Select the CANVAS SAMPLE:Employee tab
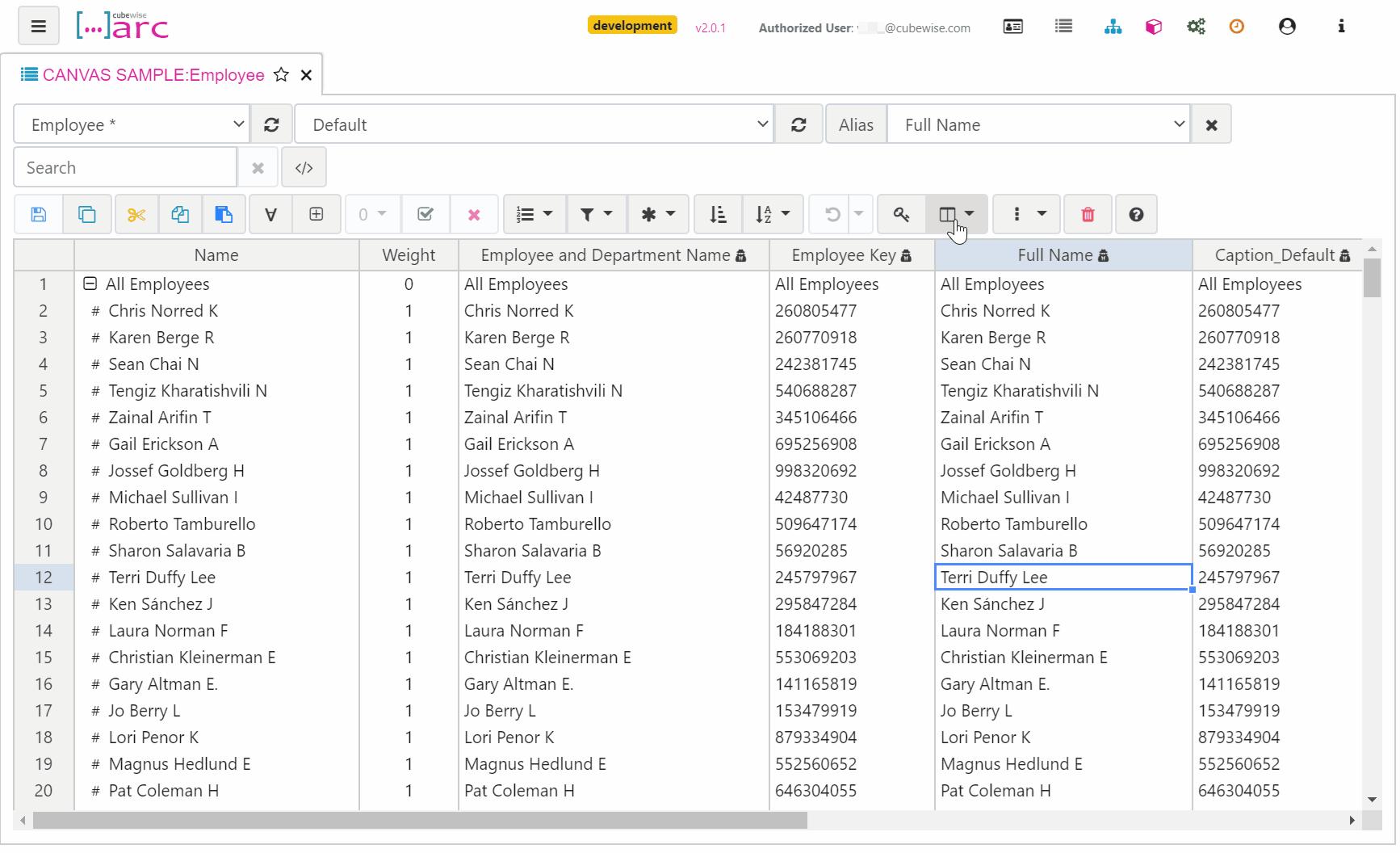The image size is (1400, 853). [153, 75]
